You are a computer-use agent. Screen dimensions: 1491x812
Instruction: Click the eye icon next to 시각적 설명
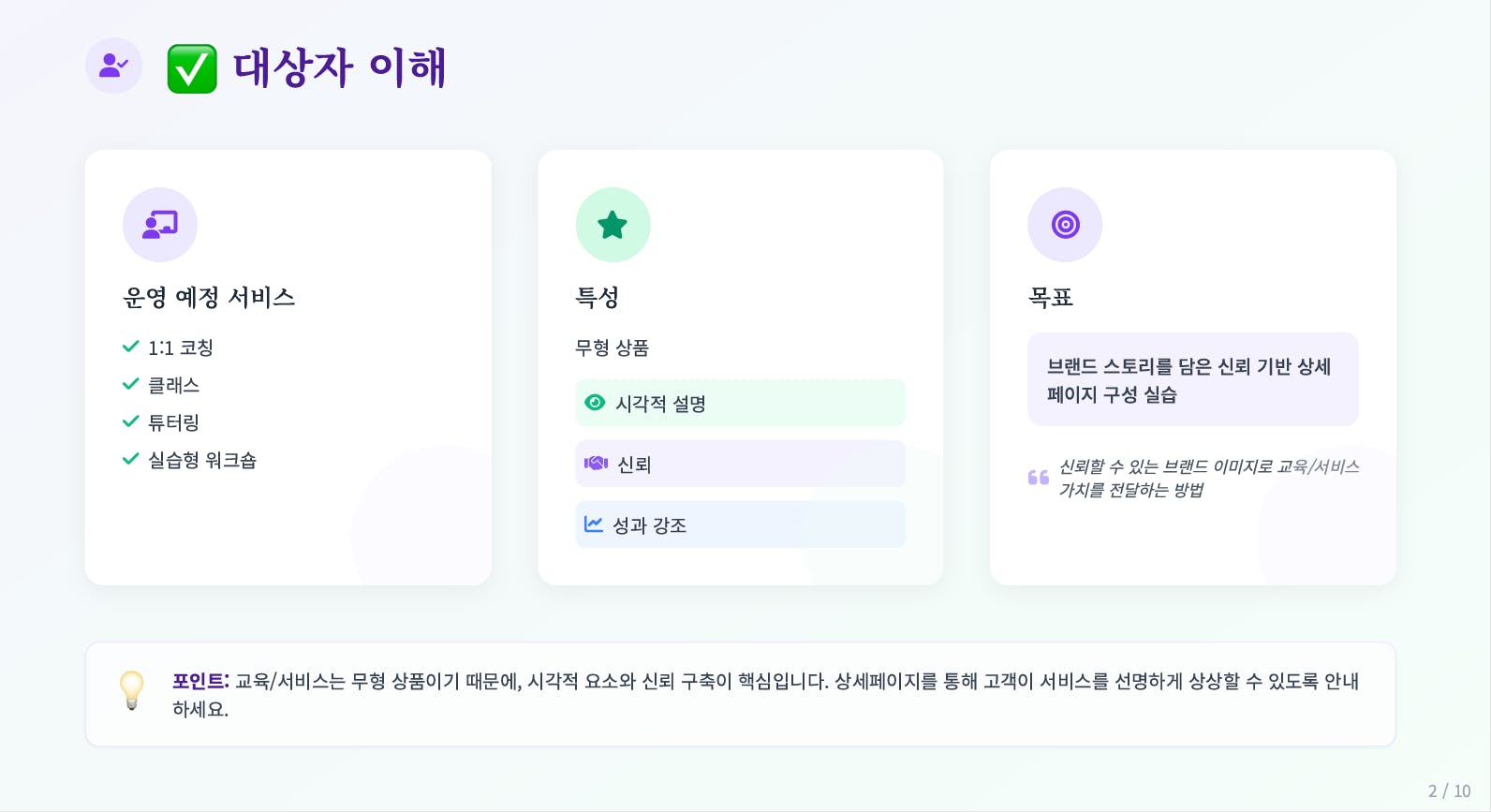(595, 403)
